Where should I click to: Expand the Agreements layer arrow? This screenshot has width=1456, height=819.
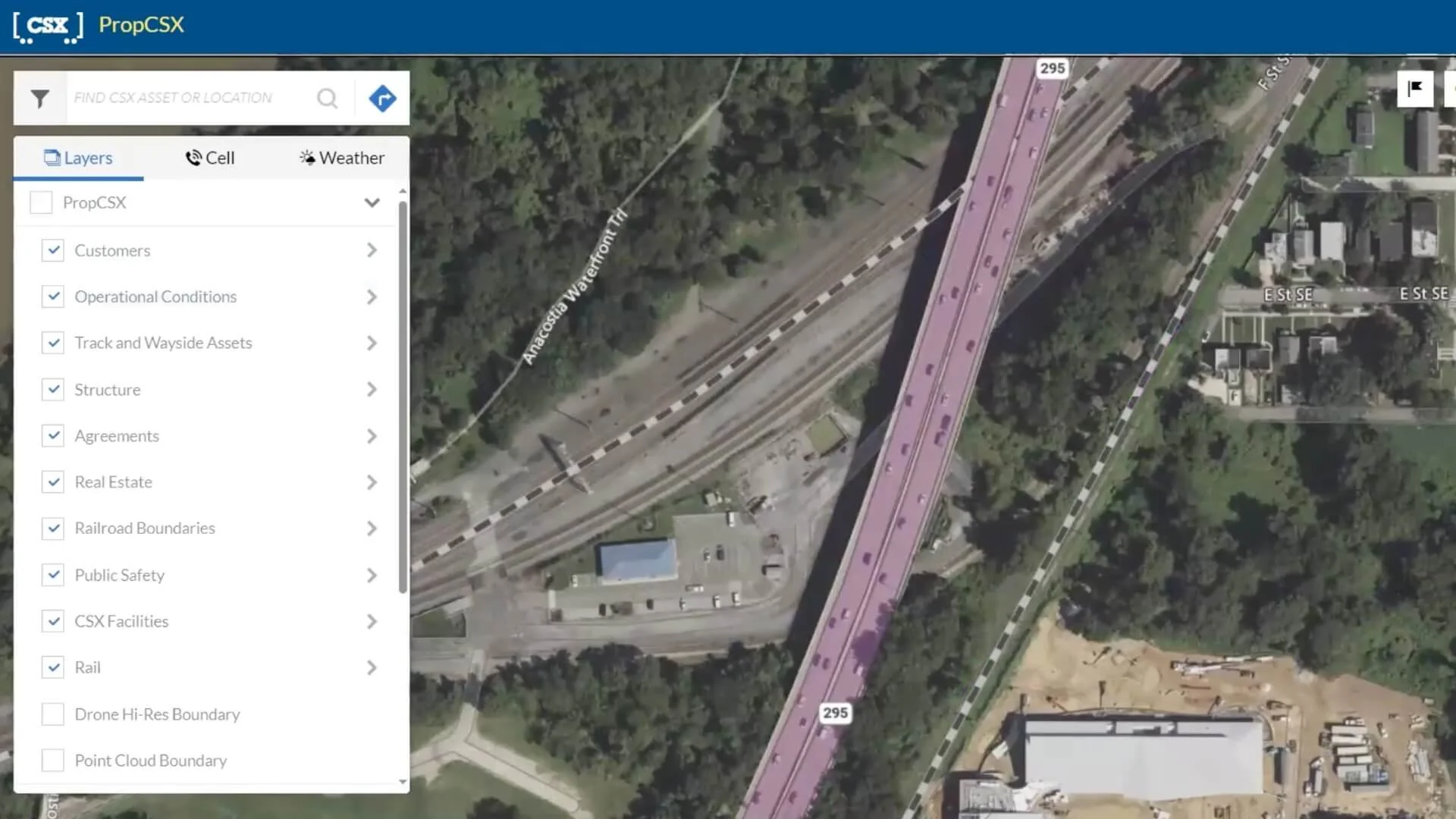point(372,436)
